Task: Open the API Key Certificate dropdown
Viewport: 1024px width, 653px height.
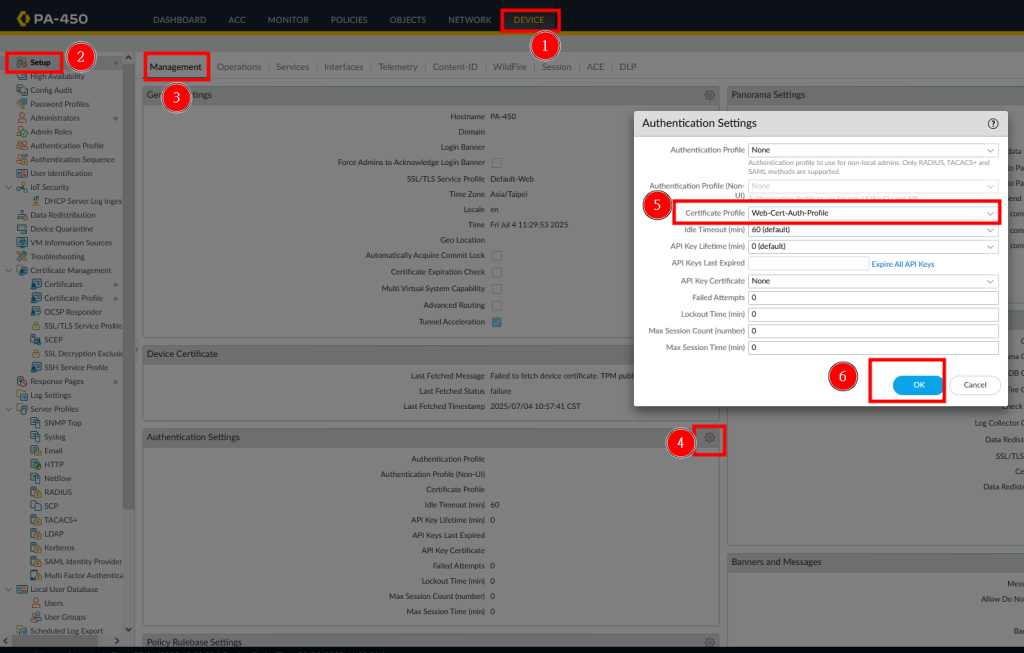Action: 873,281
